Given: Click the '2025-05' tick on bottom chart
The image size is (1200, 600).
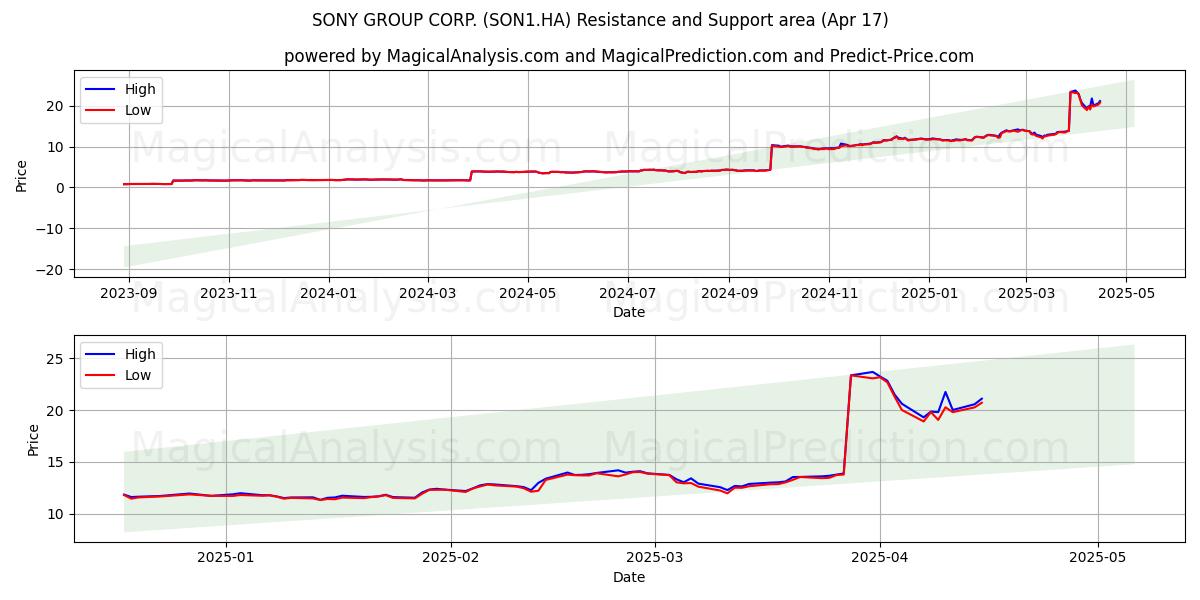Looking at the screenshot, I should point(1098,559).
